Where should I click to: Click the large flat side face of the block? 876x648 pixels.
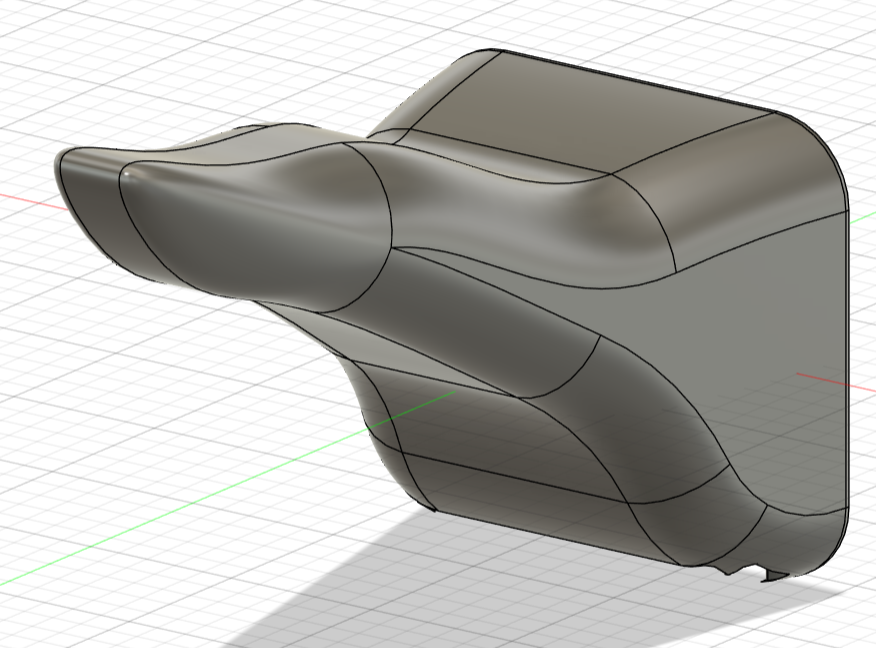(760, 330)
